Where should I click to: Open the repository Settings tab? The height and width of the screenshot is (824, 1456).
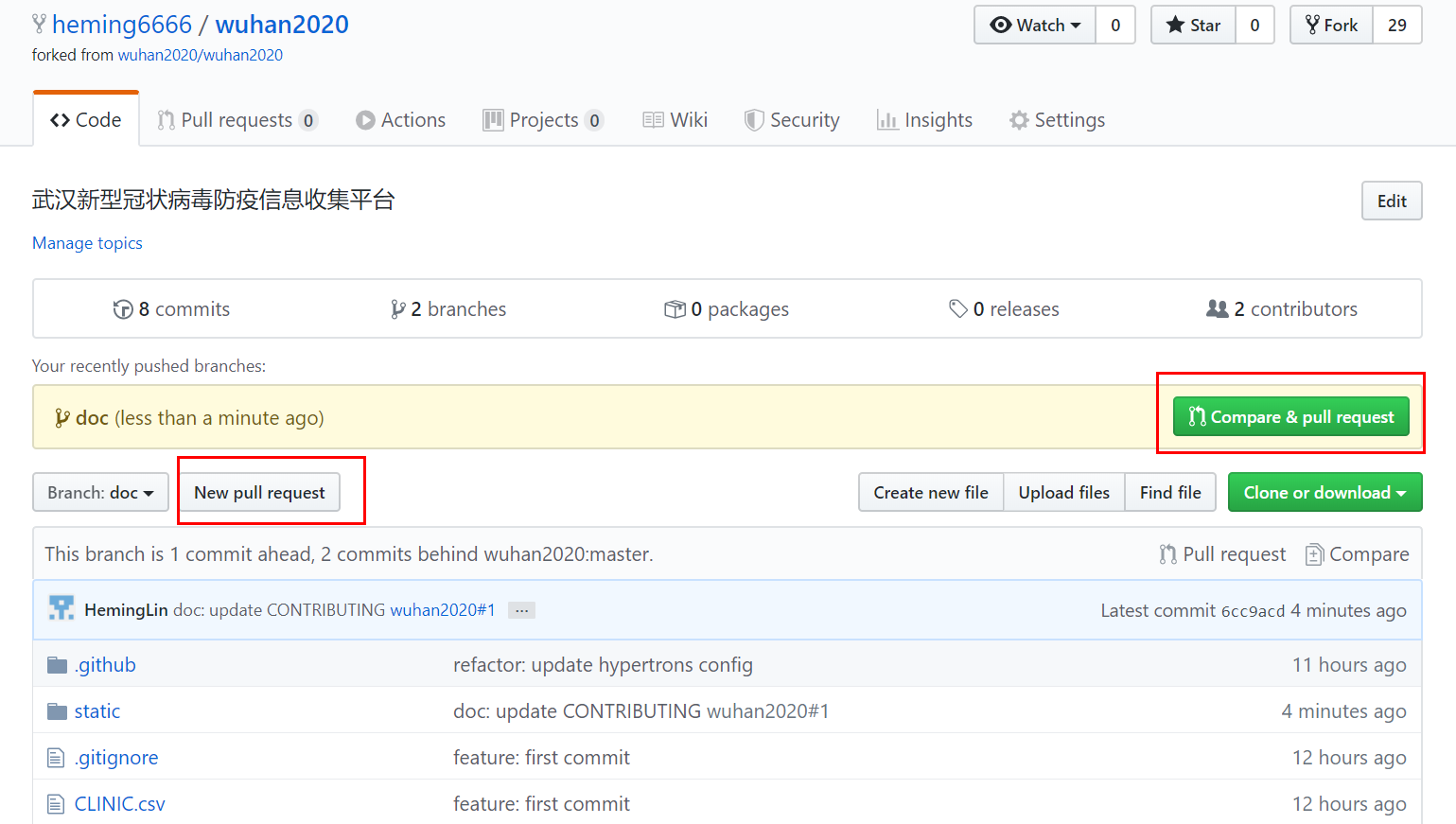1057,120
